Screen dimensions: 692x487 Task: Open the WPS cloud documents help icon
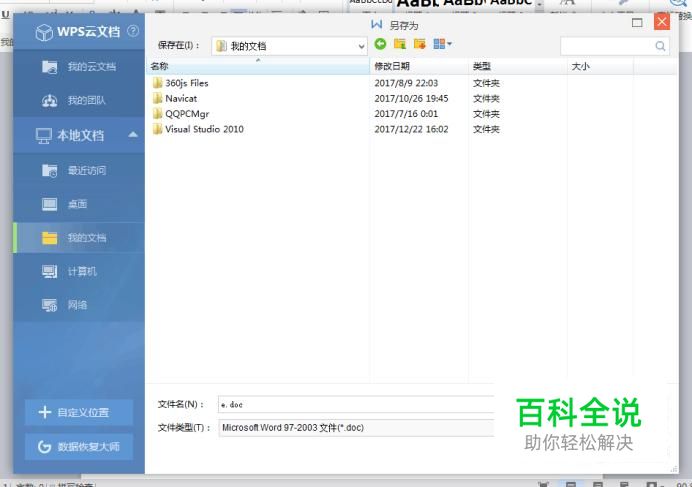[x=133, y=31]
